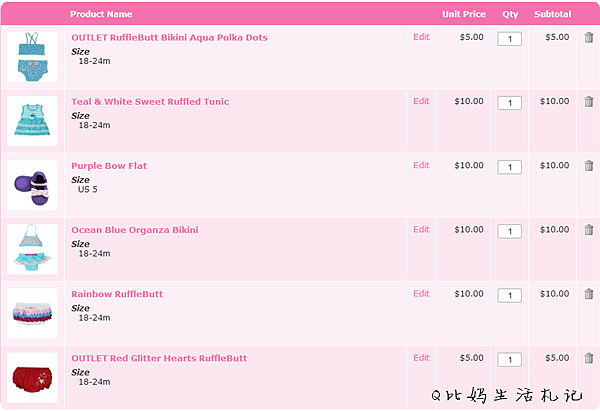Select quantity box for Purple Bow Flat
The image size is (600, 411).
pos(510,167)
